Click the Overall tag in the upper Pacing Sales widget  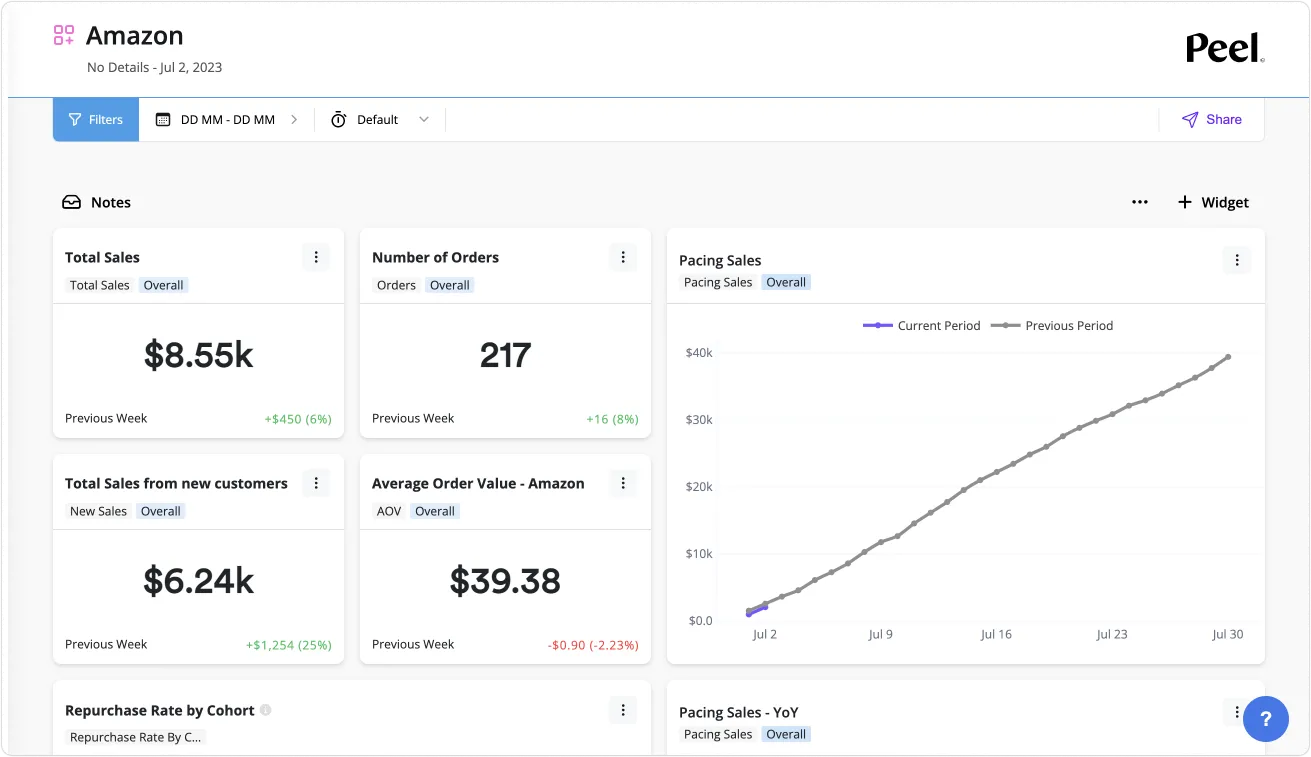point(786,282)
